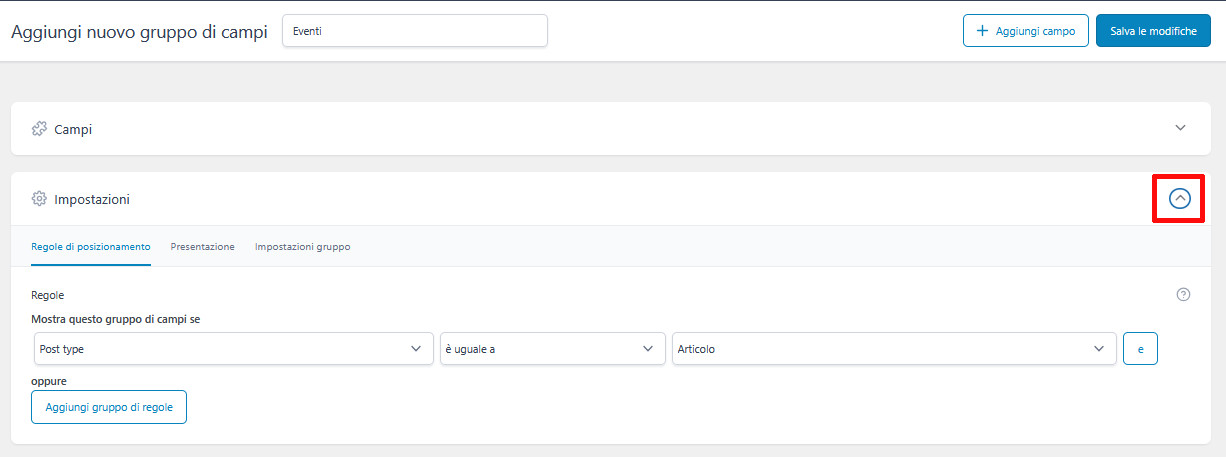Add an 'e' rule condition

point(1141,349)
